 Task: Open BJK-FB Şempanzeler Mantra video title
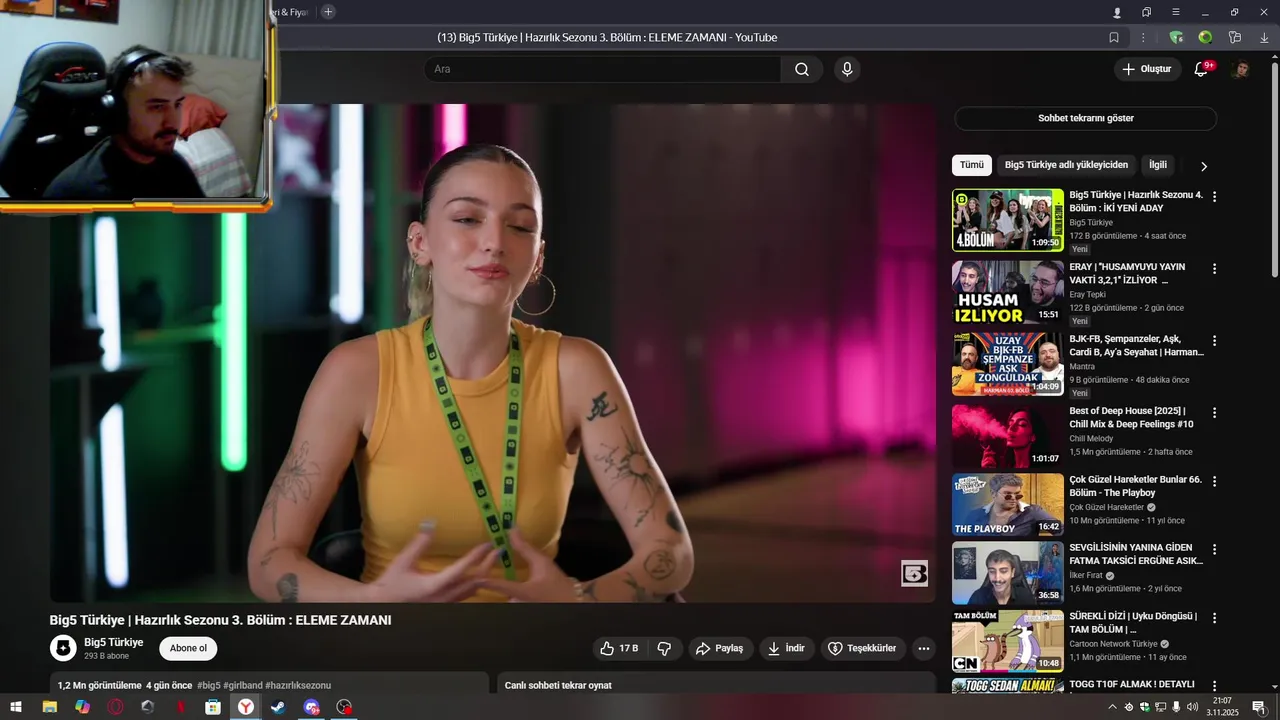[1136, 345]
